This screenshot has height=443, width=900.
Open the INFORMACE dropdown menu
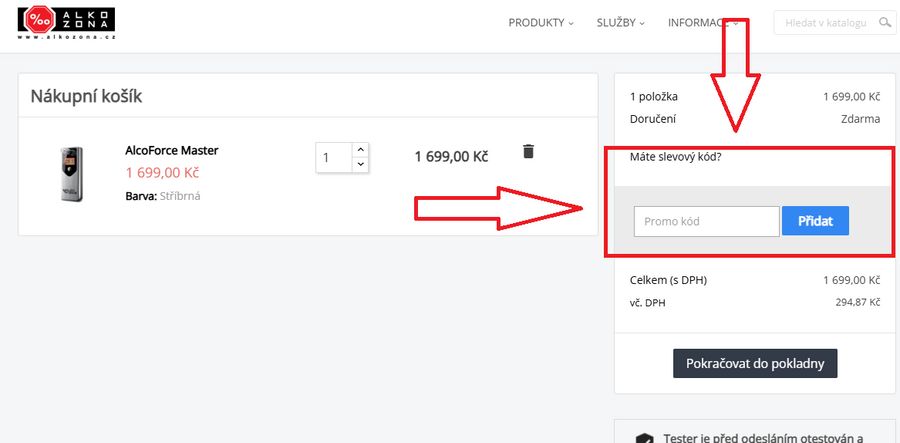tap(702, 23)
